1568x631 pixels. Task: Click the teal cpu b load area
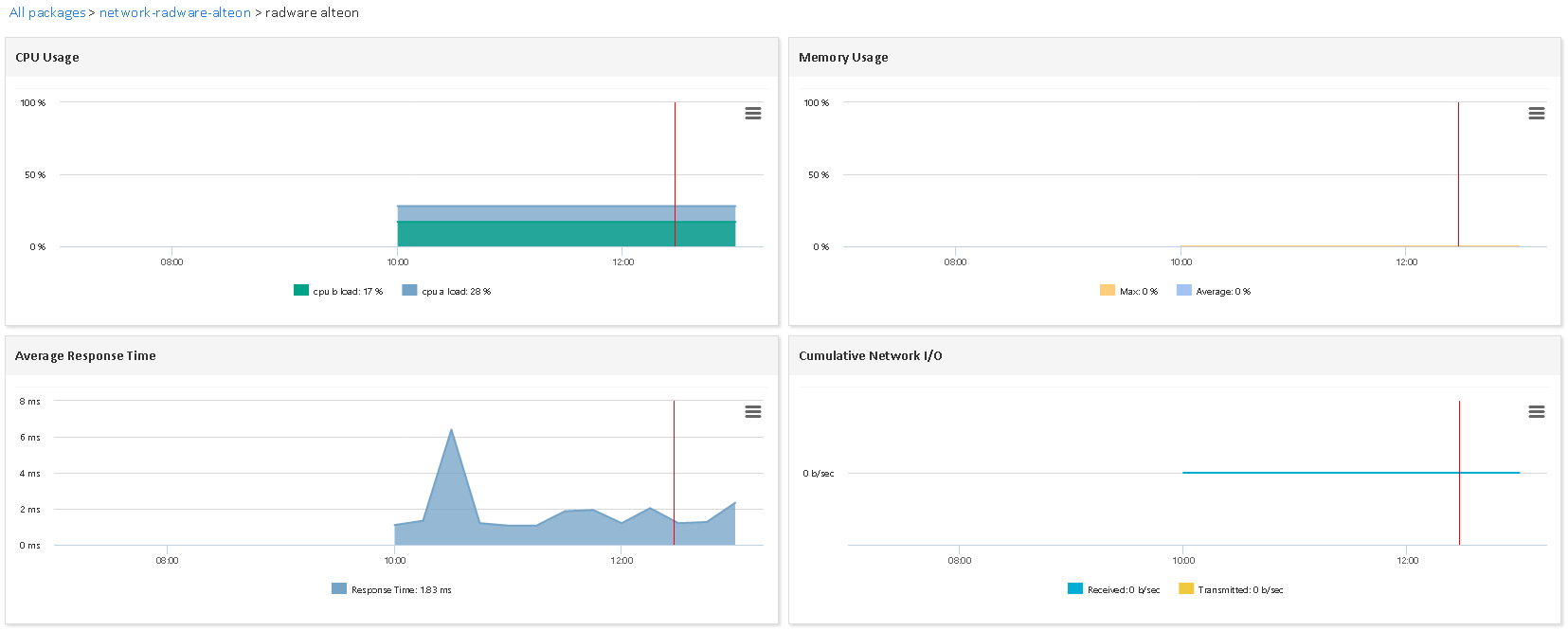[x=531, y=234]
